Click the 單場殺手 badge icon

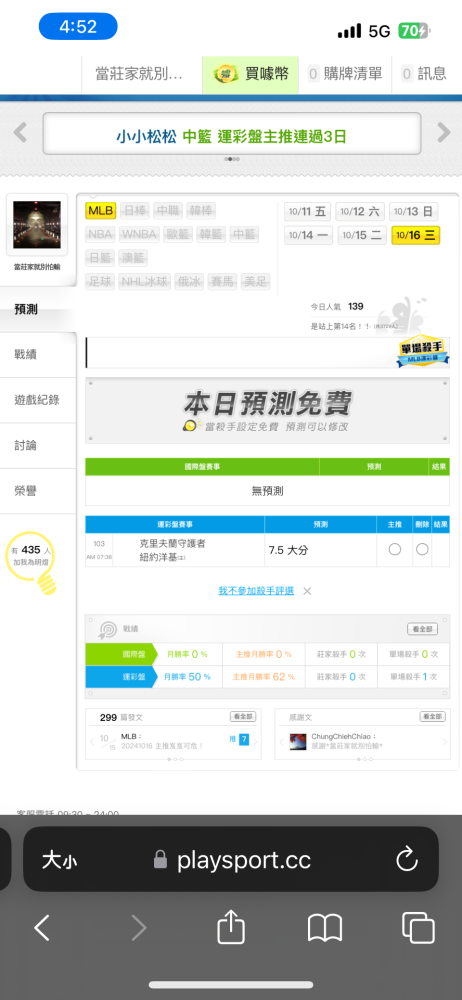(x=422, y=352)
